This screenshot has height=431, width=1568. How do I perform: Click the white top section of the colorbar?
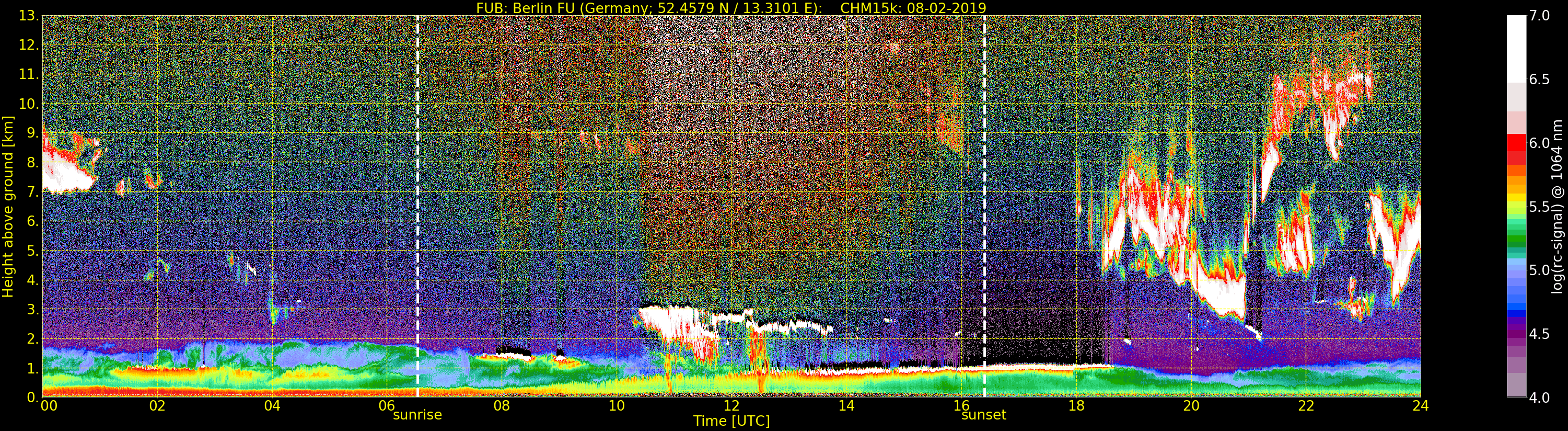pos(1516,49)
